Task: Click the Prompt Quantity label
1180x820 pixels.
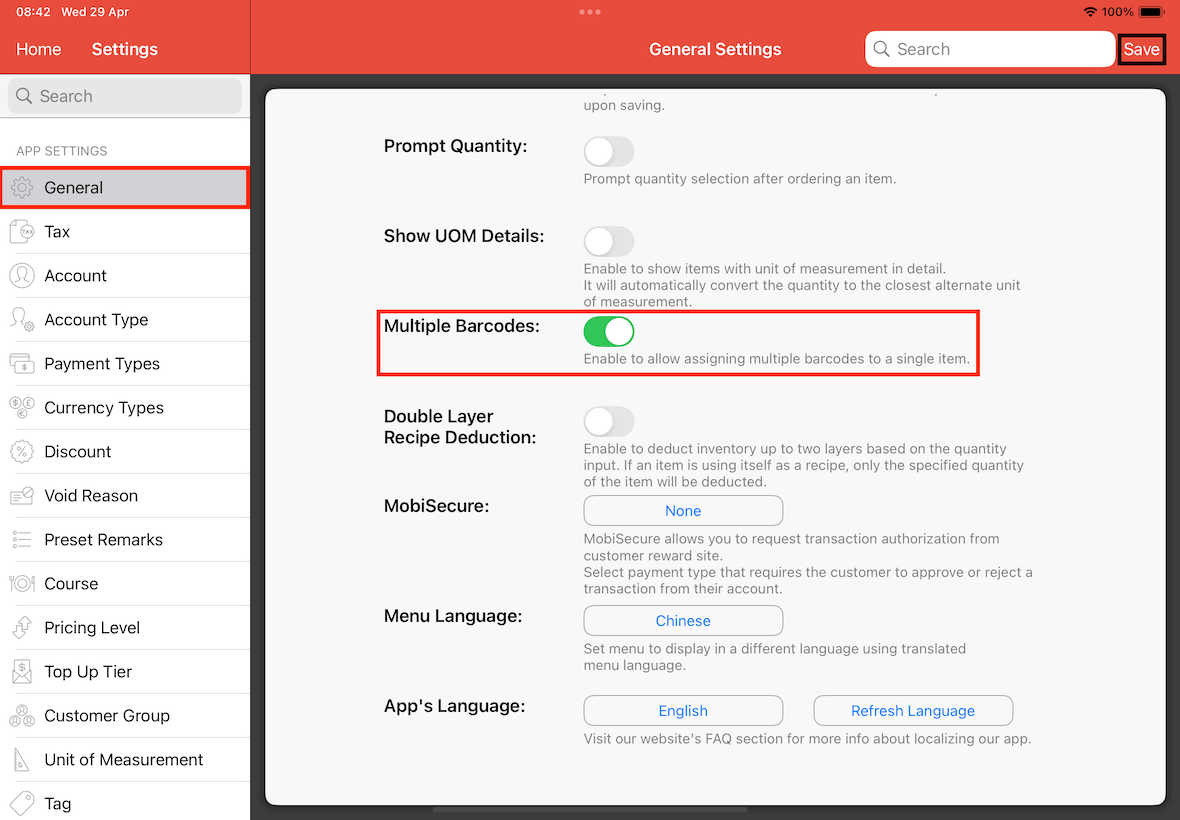Action: pos(455,146)
